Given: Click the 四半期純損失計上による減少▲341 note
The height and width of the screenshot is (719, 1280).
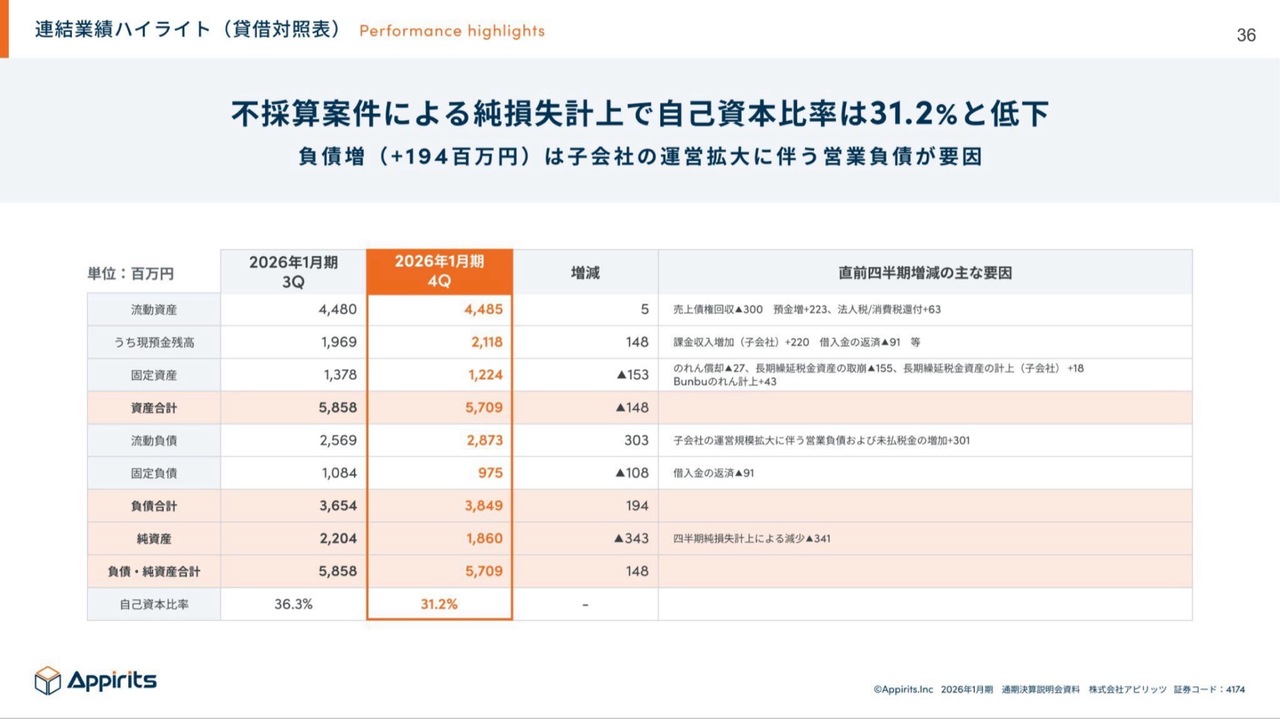Looking at the screenshot, I should [752, 539].
